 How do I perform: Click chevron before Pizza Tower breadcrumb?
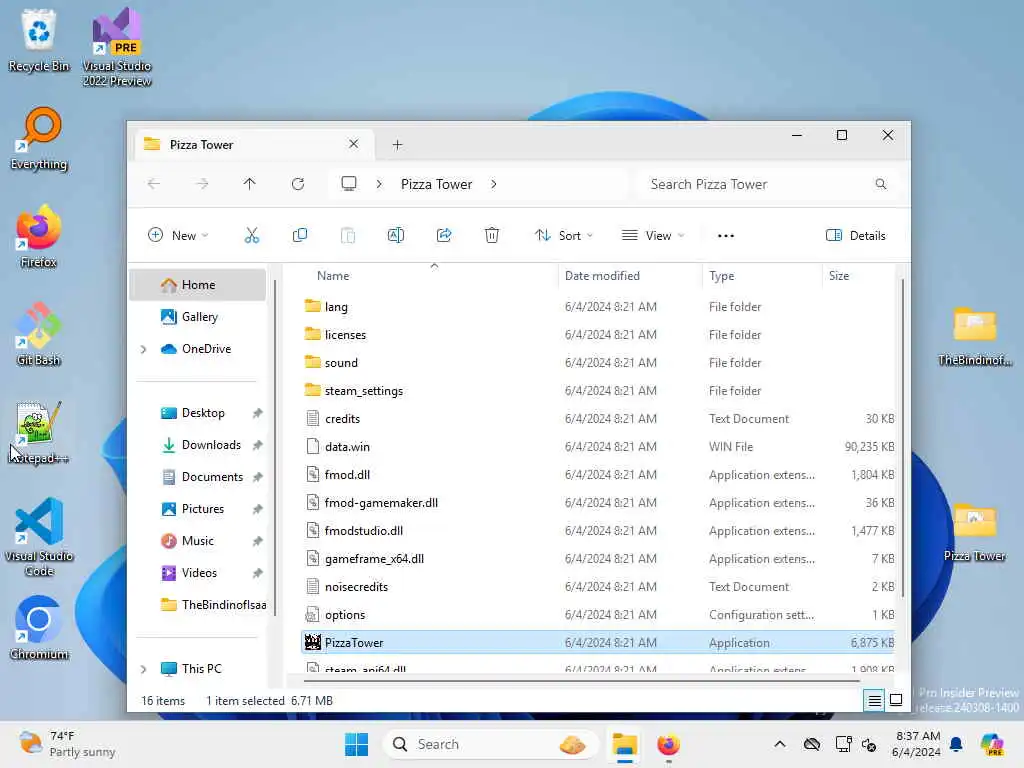[379, 184]
